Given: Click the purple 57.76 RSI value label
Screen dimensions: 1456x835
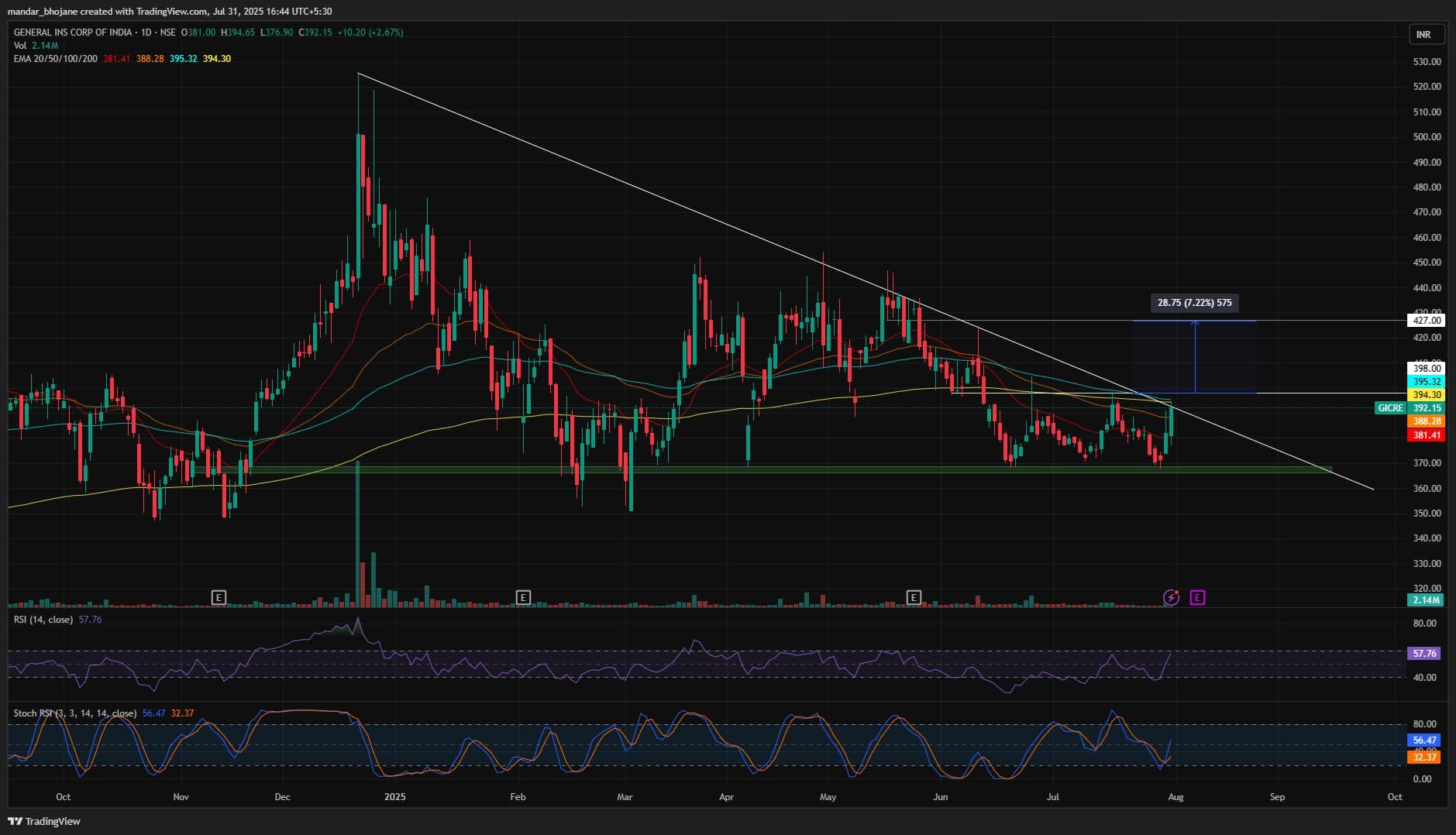Looking at the screenshot, I should [x=1424, y=653].
